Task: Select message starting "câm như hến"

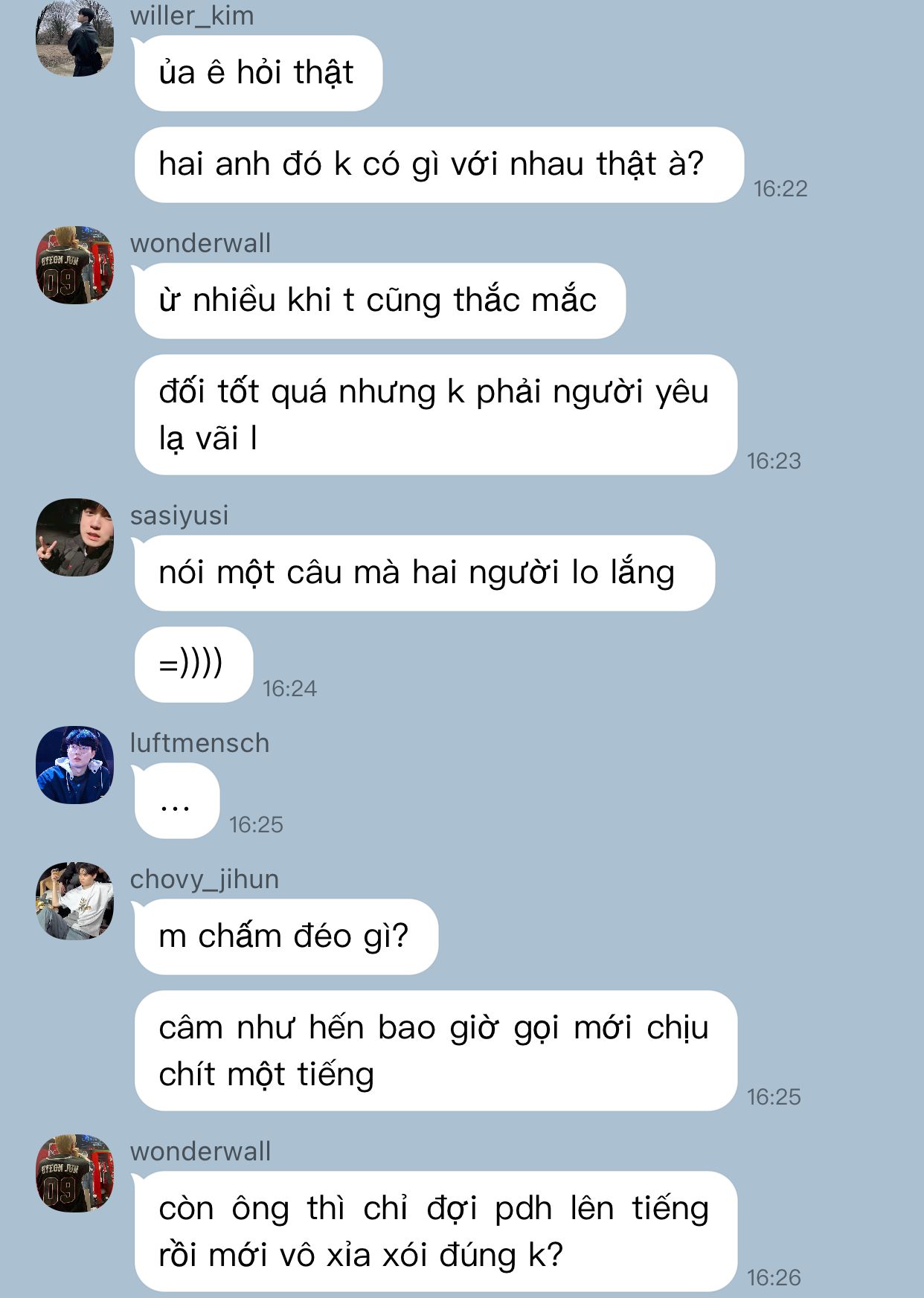Action: click(x=436, y=1050)
